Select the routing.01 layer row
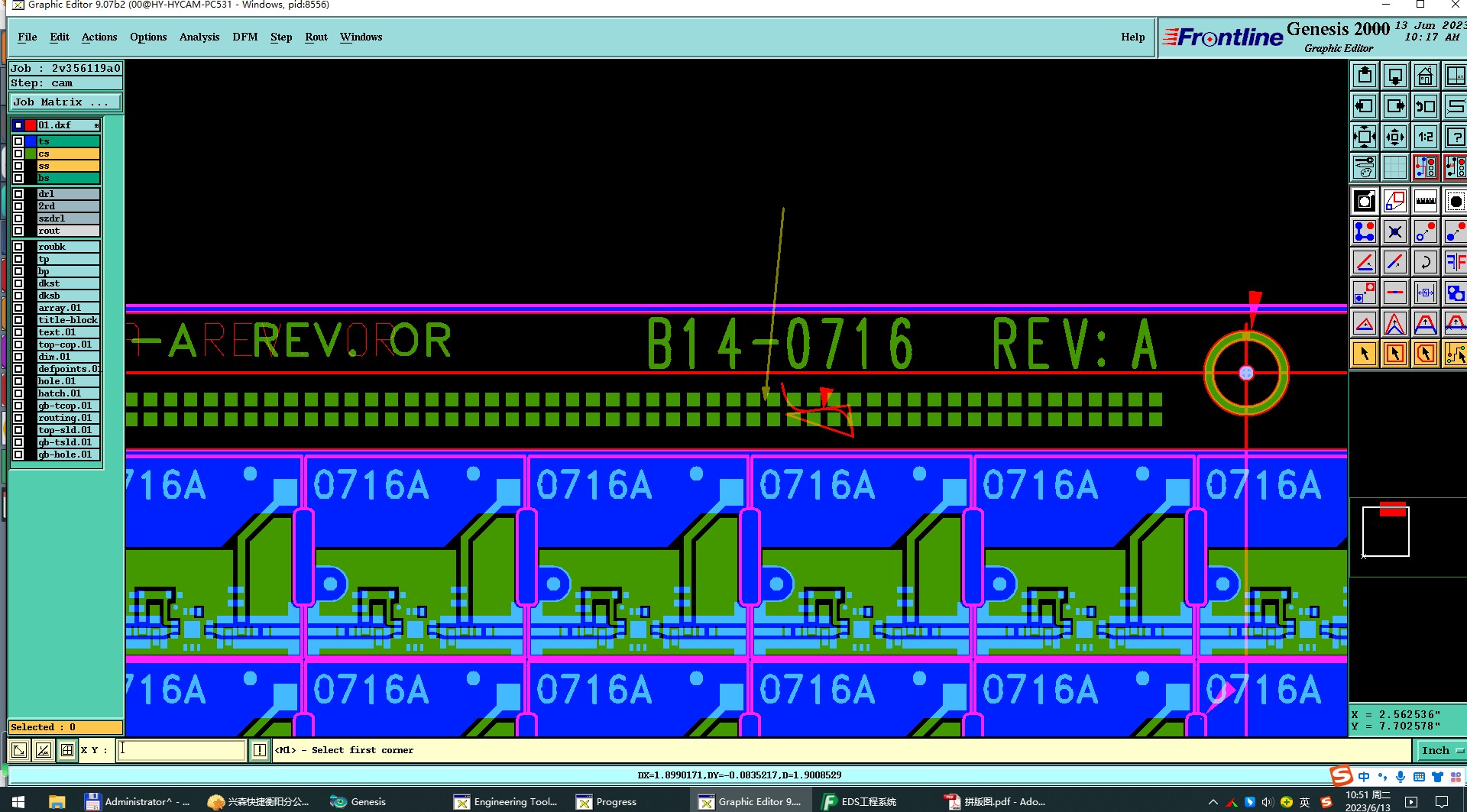This screenshot has width=1467, height=812. (69, 418)
